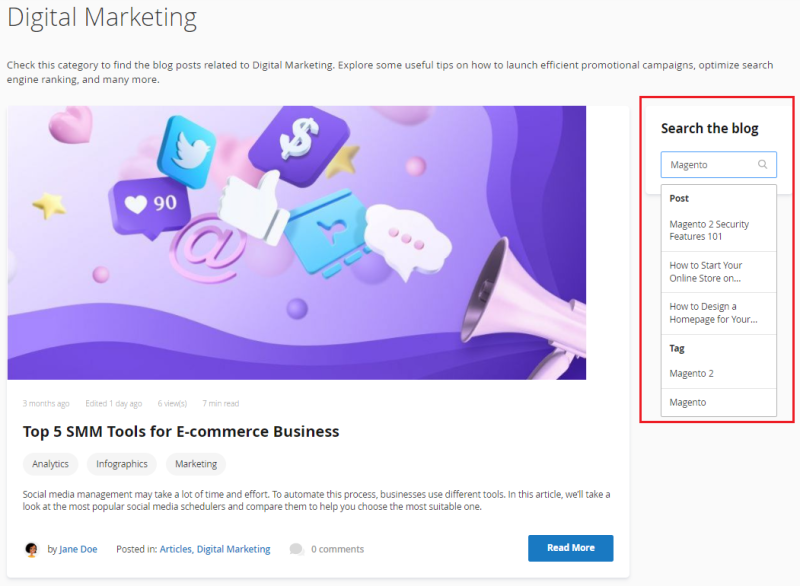Click the Search the blog heading
Image resolution: width=800 pixels, height=586 pixels.
(710, 128)
